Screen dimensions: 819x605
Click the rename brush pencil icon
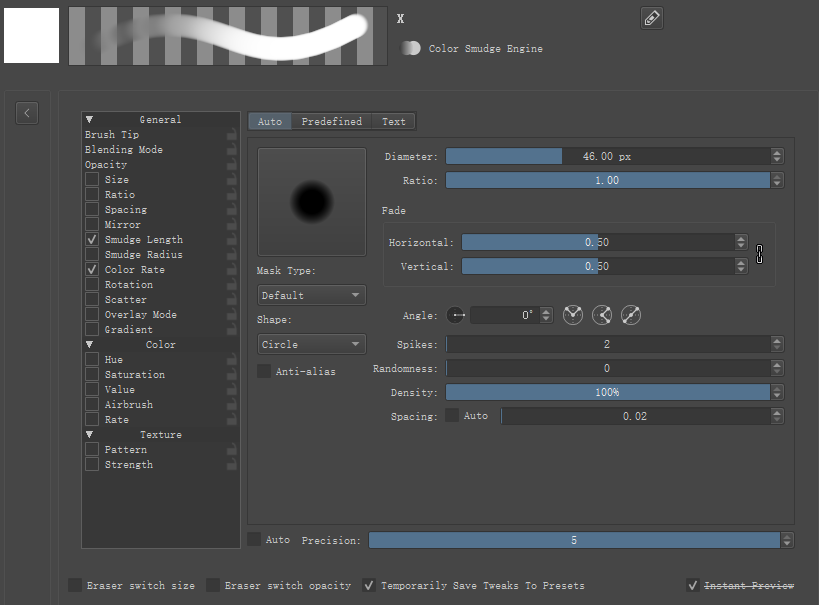tap(652, 18)
